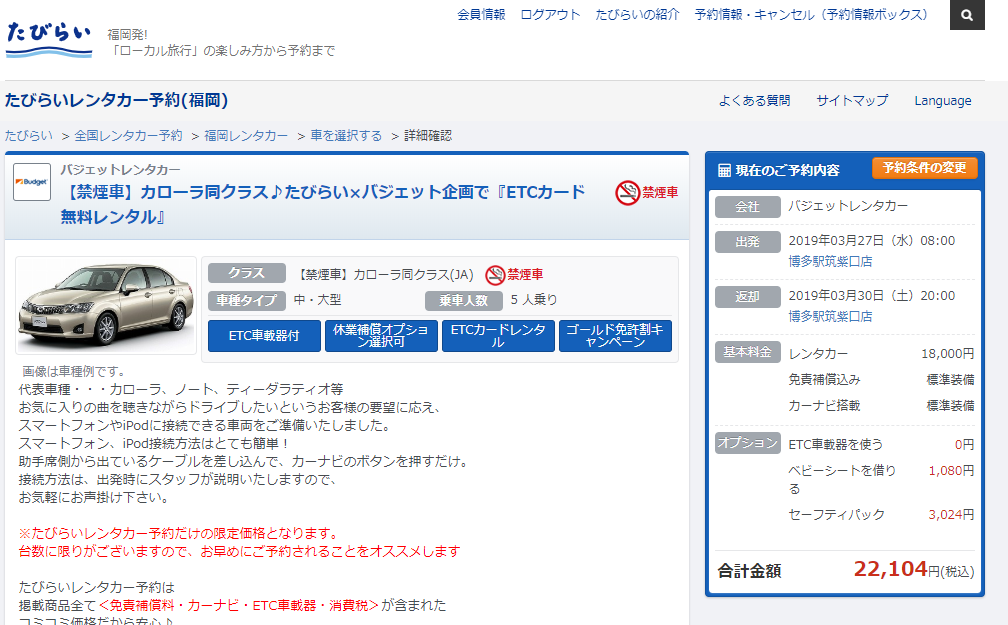
Task: Go to 全国レンタカー予約 breadcrumb
Action: [x=129, y=136]
